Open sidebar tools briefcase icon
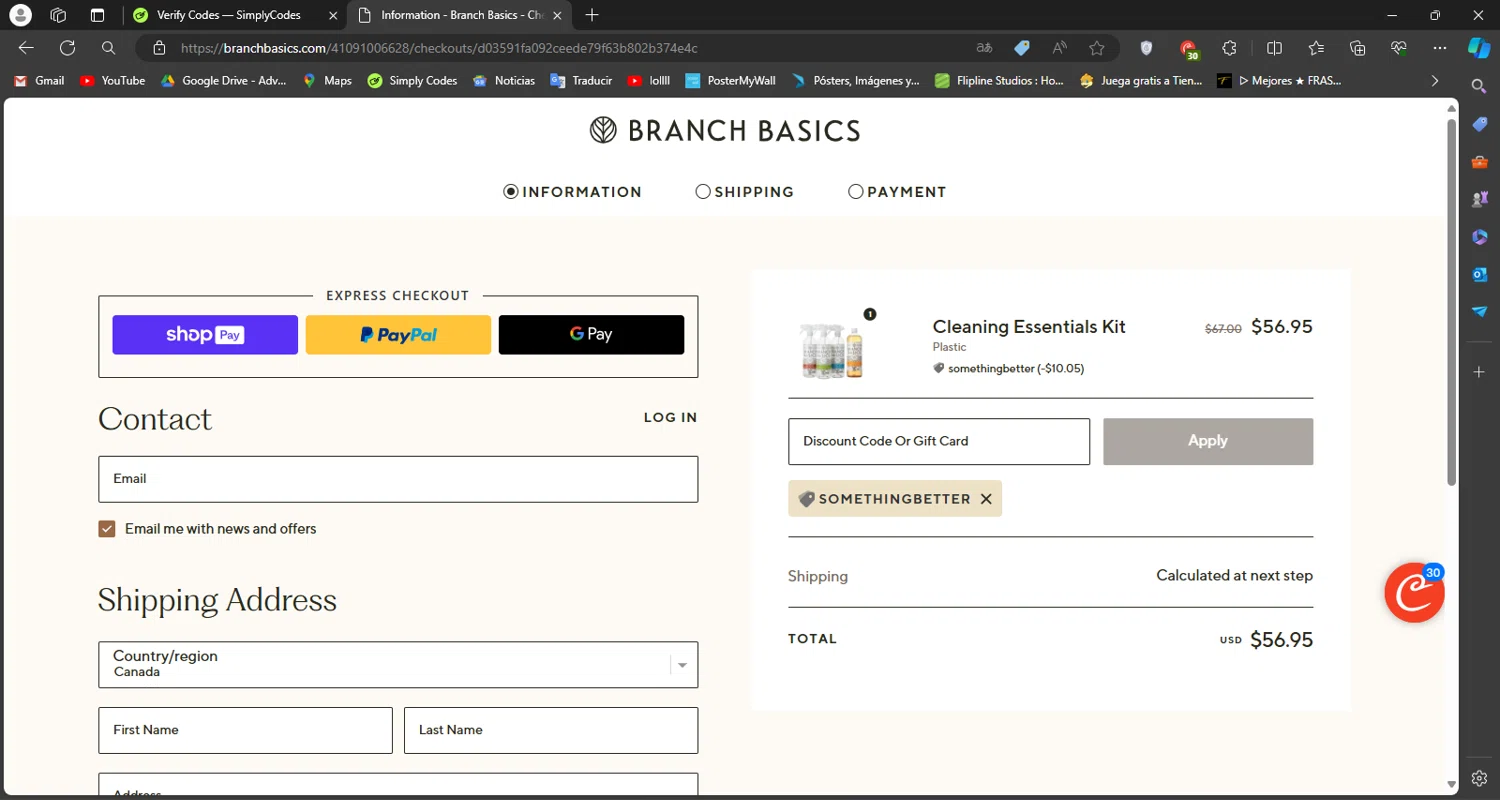 click(1479, 162)
